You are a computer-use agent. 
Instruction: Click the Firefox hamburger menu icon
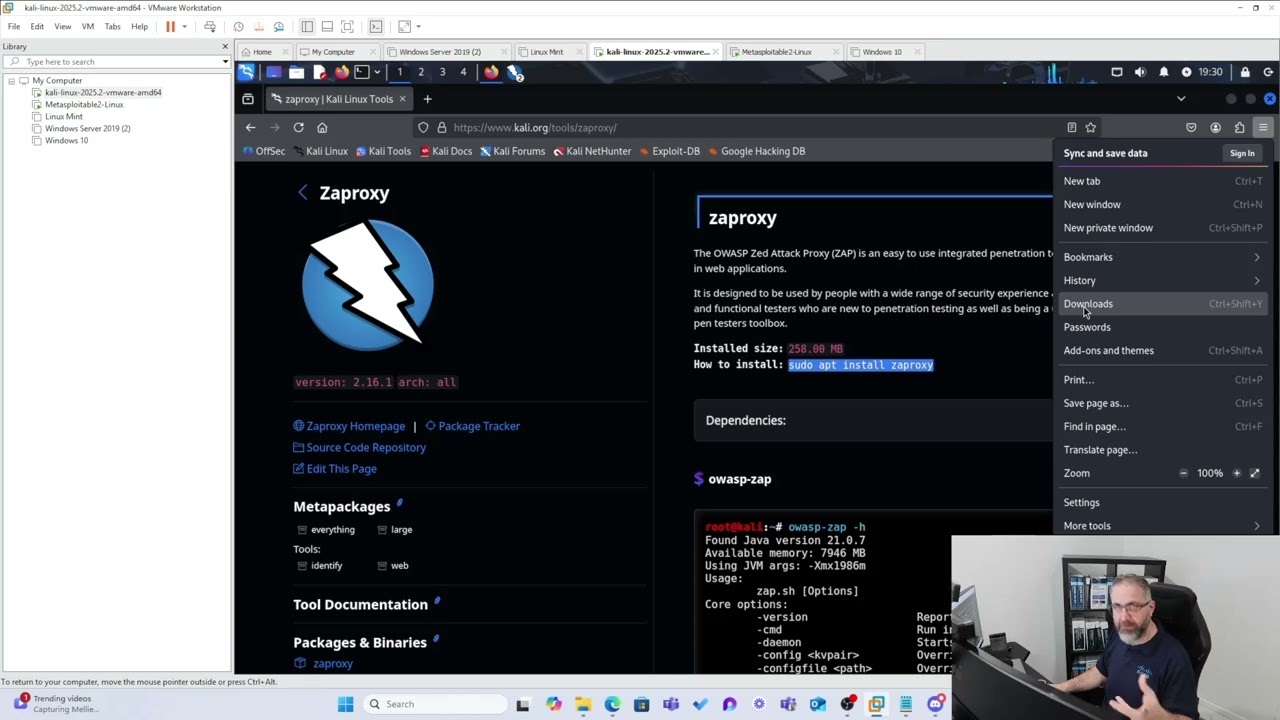tap(1263, 127)
